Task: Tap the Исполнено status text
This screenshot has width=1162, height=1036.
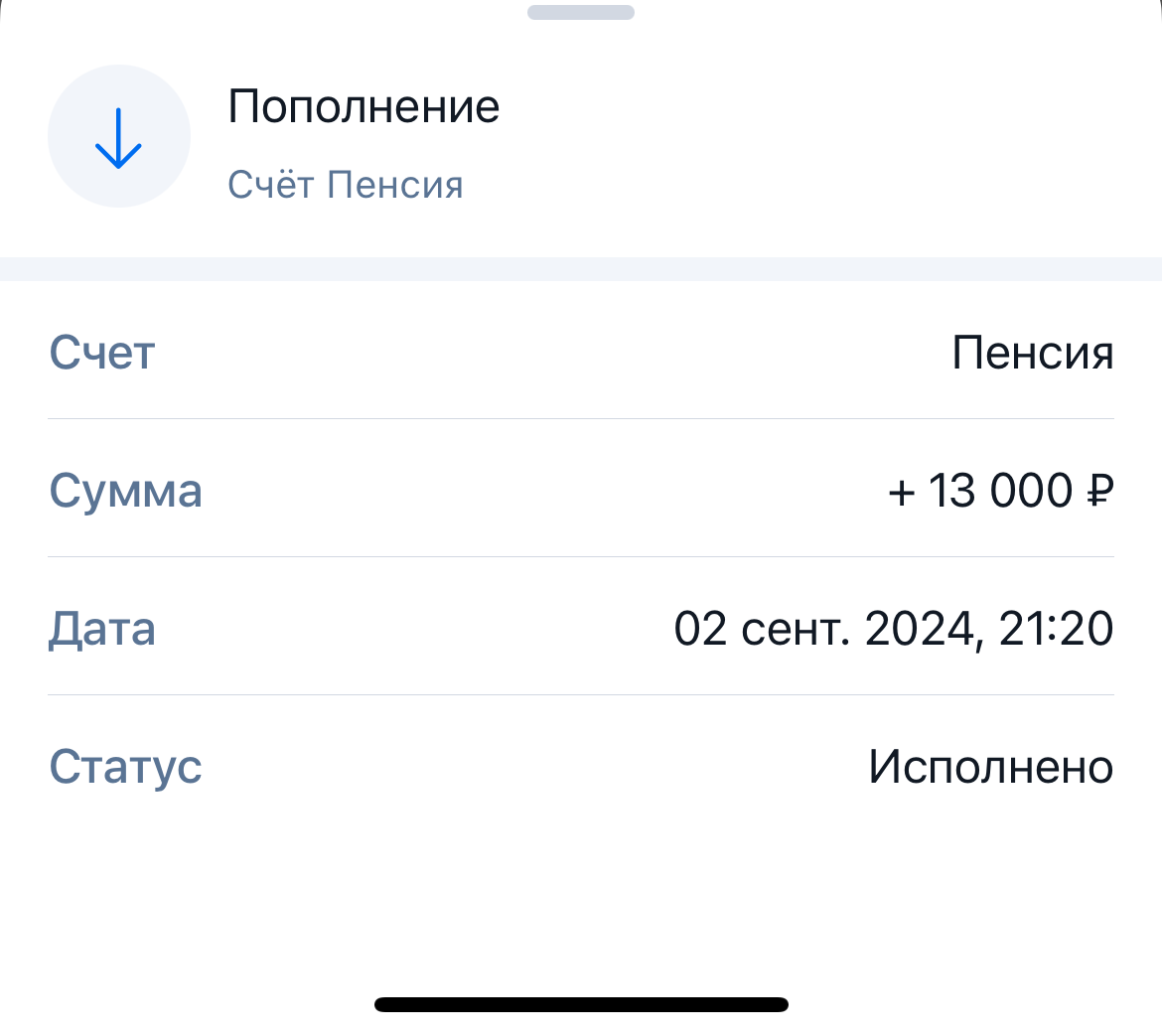Action: pos(990,765)
